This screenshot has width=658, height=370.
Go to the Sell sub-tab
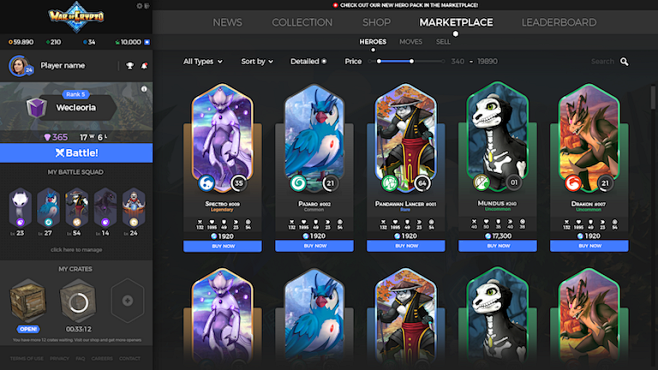443,42
